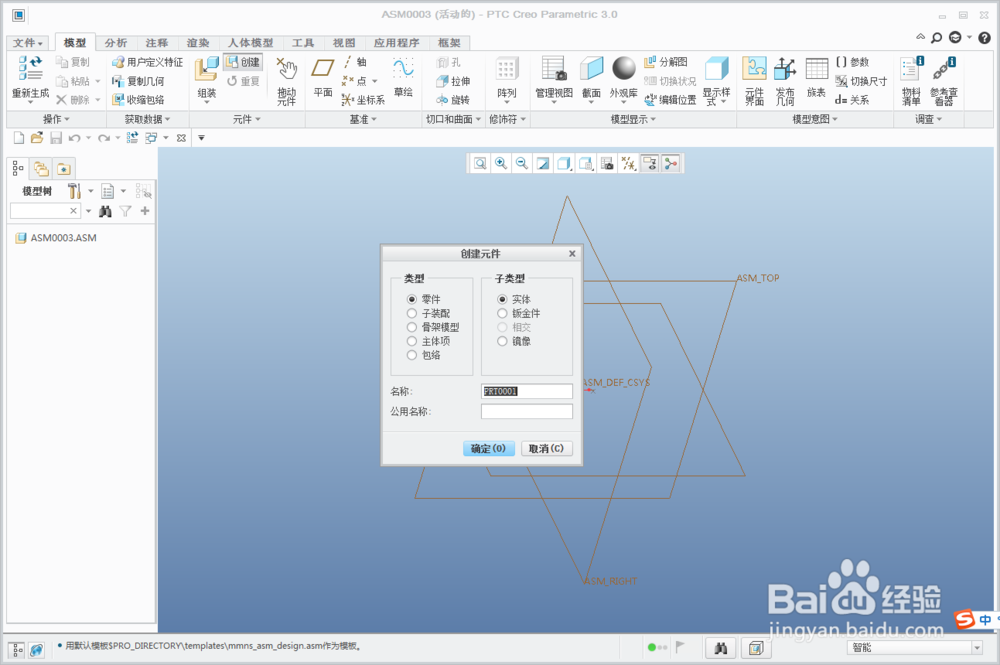Select the Sheetmetal (钣金件) radio button

[x=502, y=313]
